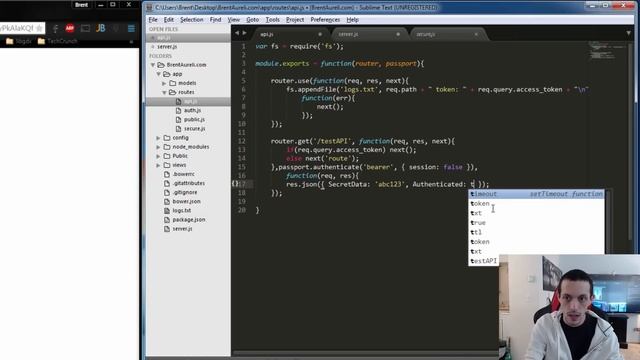Open public.js in the sidebar
Viewport: 640px width, 360px height.
[x=194, y=120]
